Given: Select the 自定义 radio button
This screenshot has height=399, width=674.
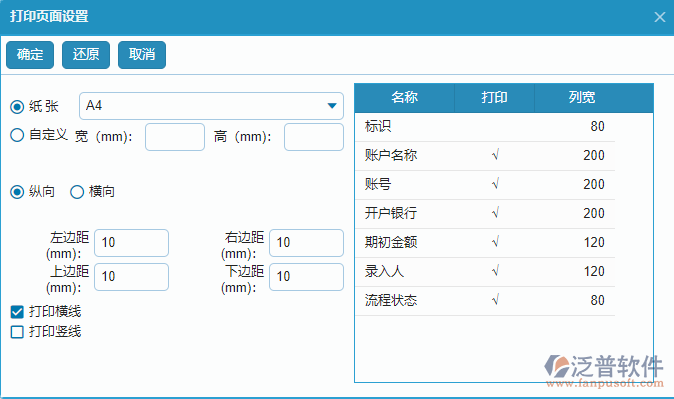Looking at the screenshot, I should [x=17, y=135].
